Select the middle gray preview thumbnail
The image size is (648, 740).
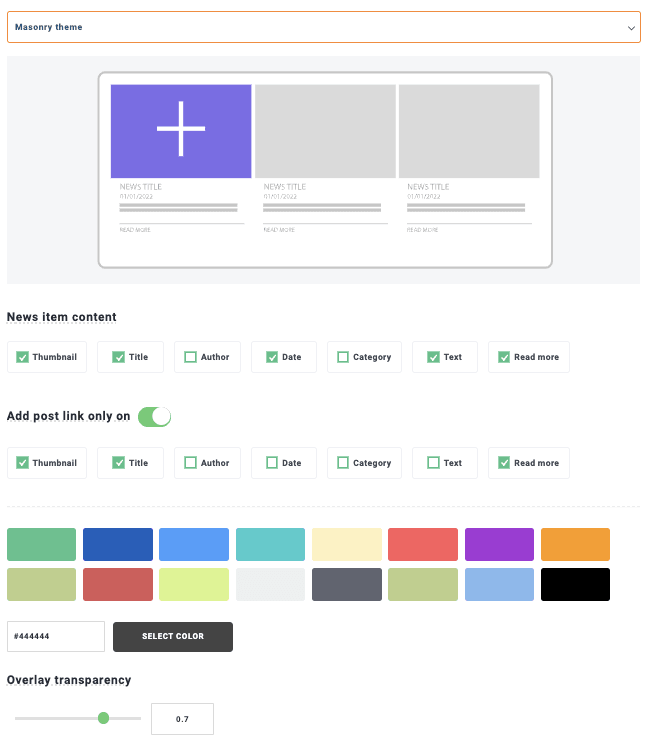[325, 130]
